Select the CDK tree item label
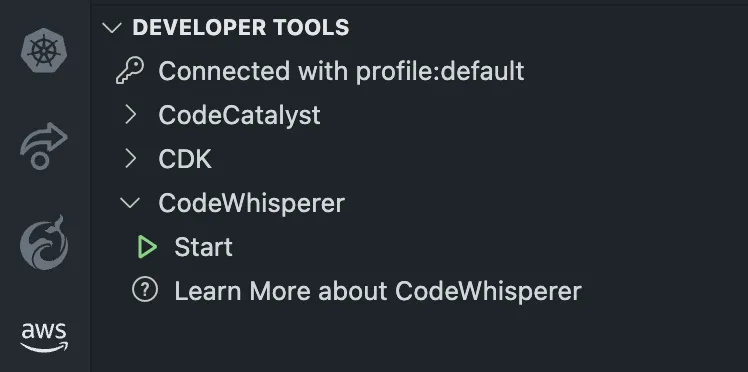This screenshot has height=372, width=748. tap(185, 159)
